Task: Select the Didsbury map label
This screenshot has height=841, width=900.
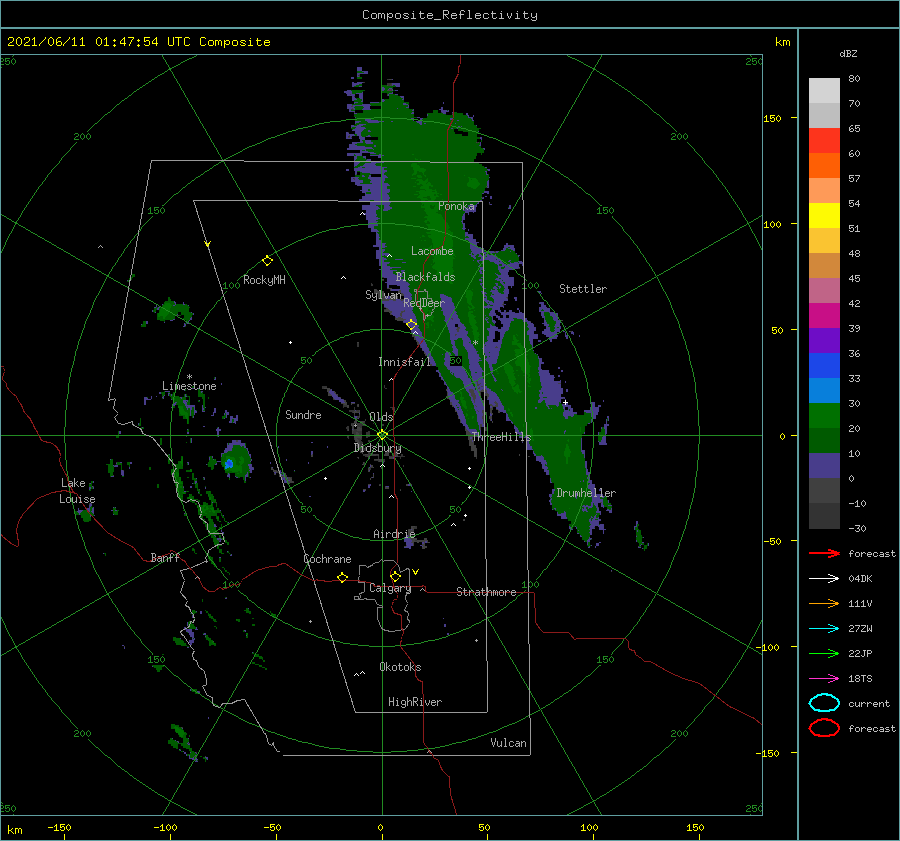Action: click(377, 448)
